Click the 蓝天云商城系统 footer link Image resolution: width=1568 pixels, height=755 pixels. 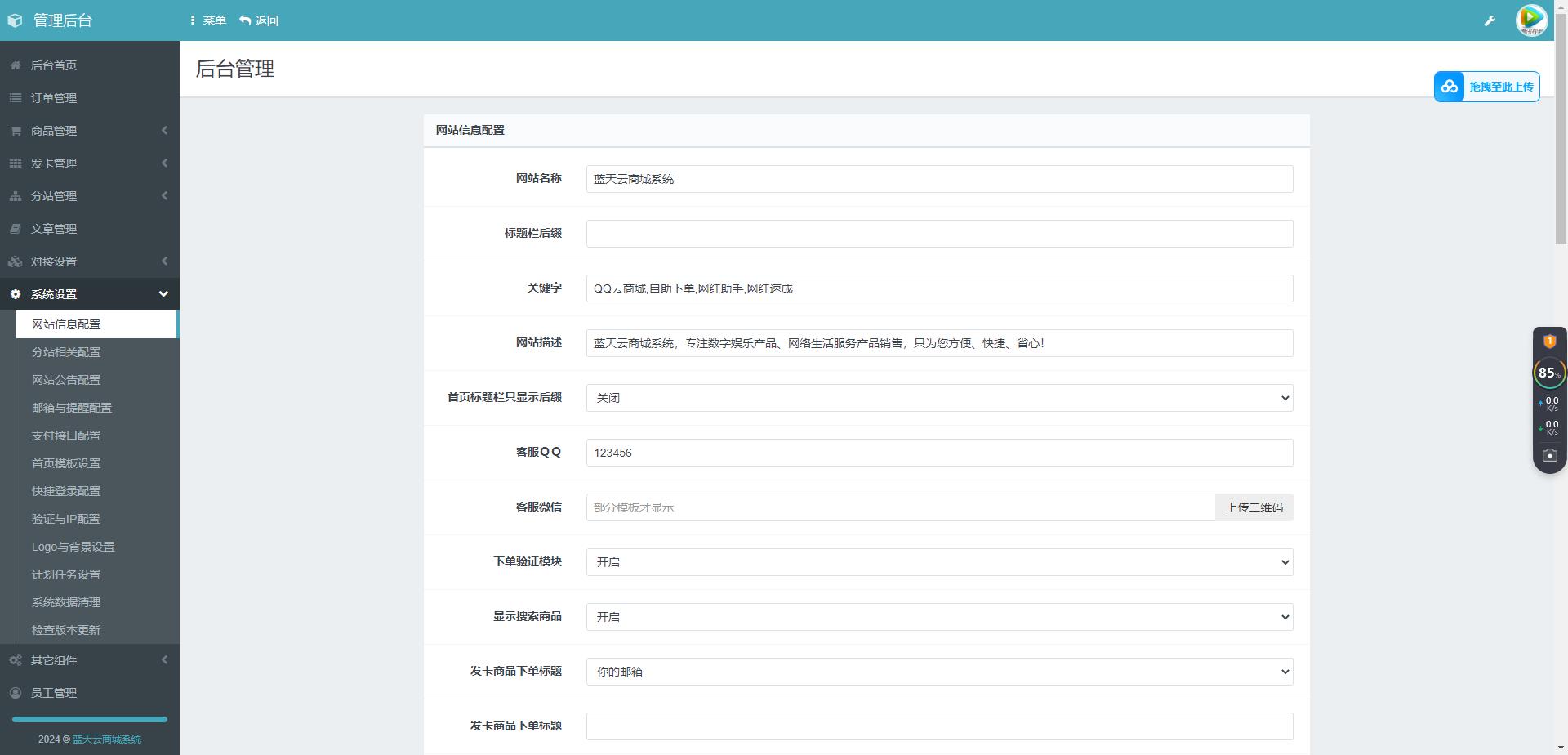coord(107,739)
